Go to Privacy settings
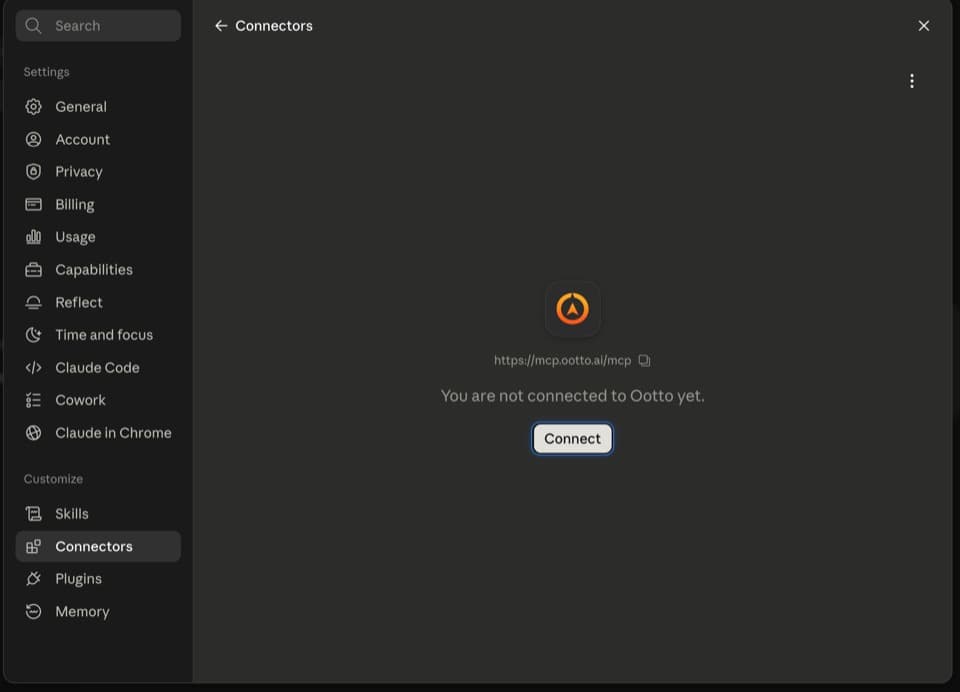Viewport: 960px width, 692px height. pyautogui.click(x=98, y=171)
